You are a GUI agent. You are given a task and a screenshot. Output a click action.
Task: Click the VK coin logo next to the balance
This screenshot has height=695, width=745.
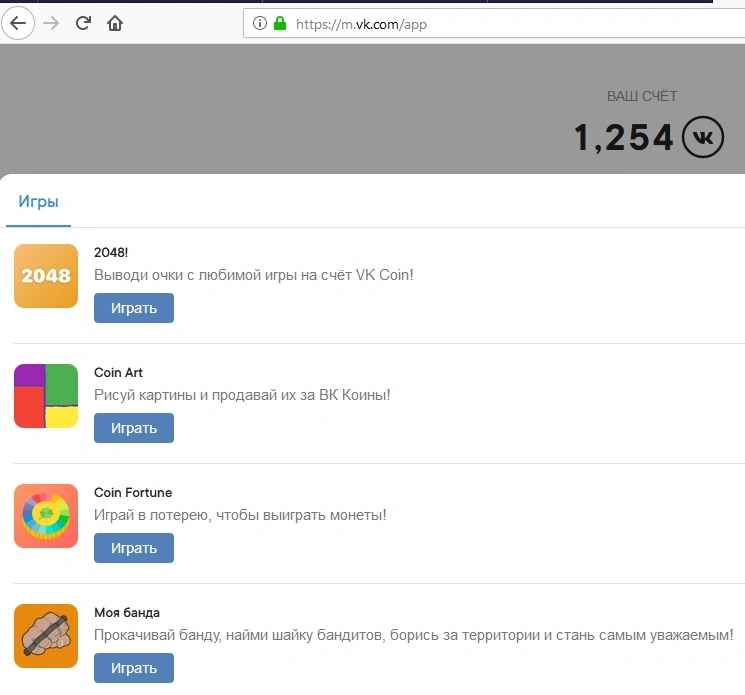tap(703, 137)
